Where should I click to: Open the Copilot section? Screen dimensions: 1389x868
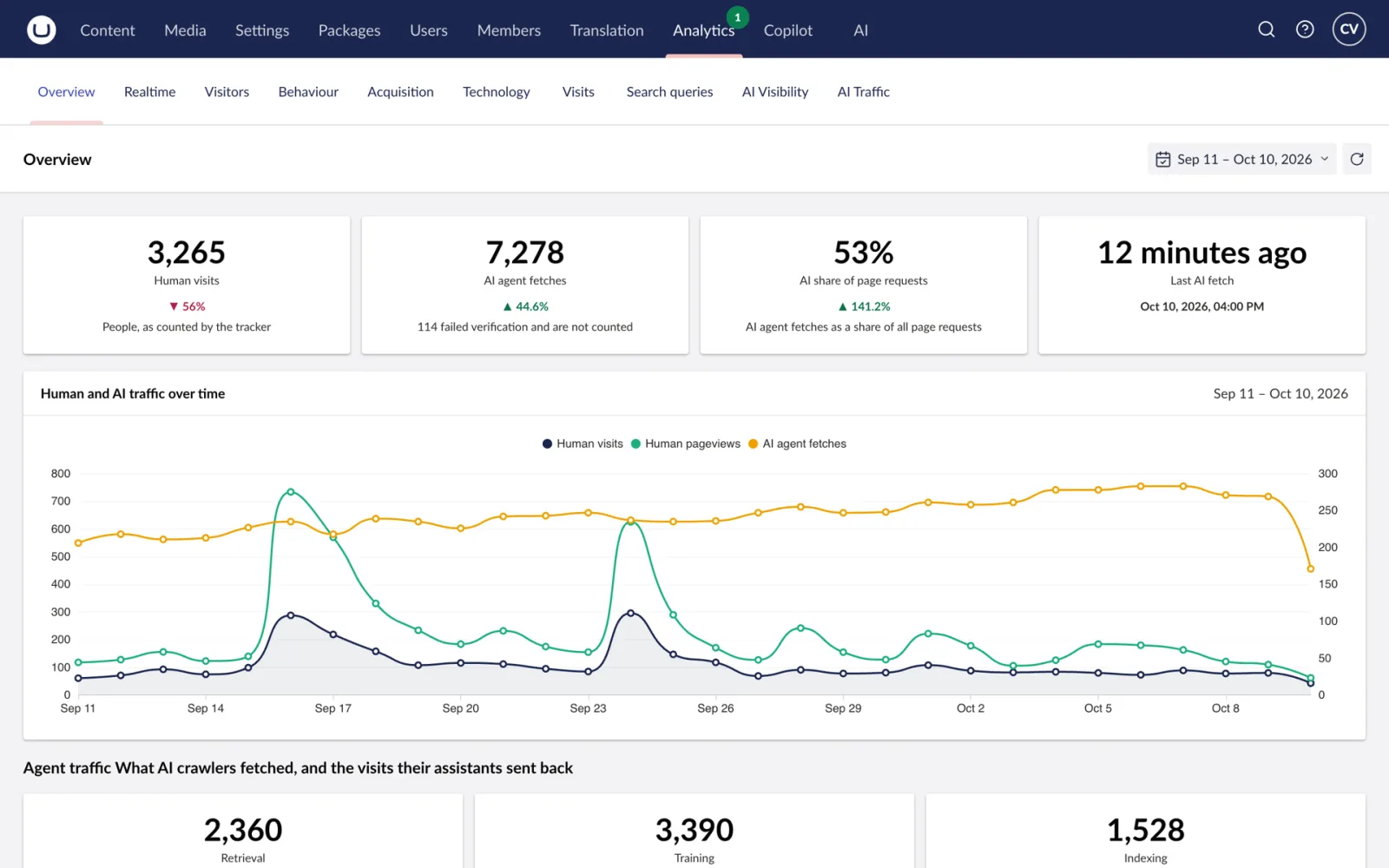[788, 30]
